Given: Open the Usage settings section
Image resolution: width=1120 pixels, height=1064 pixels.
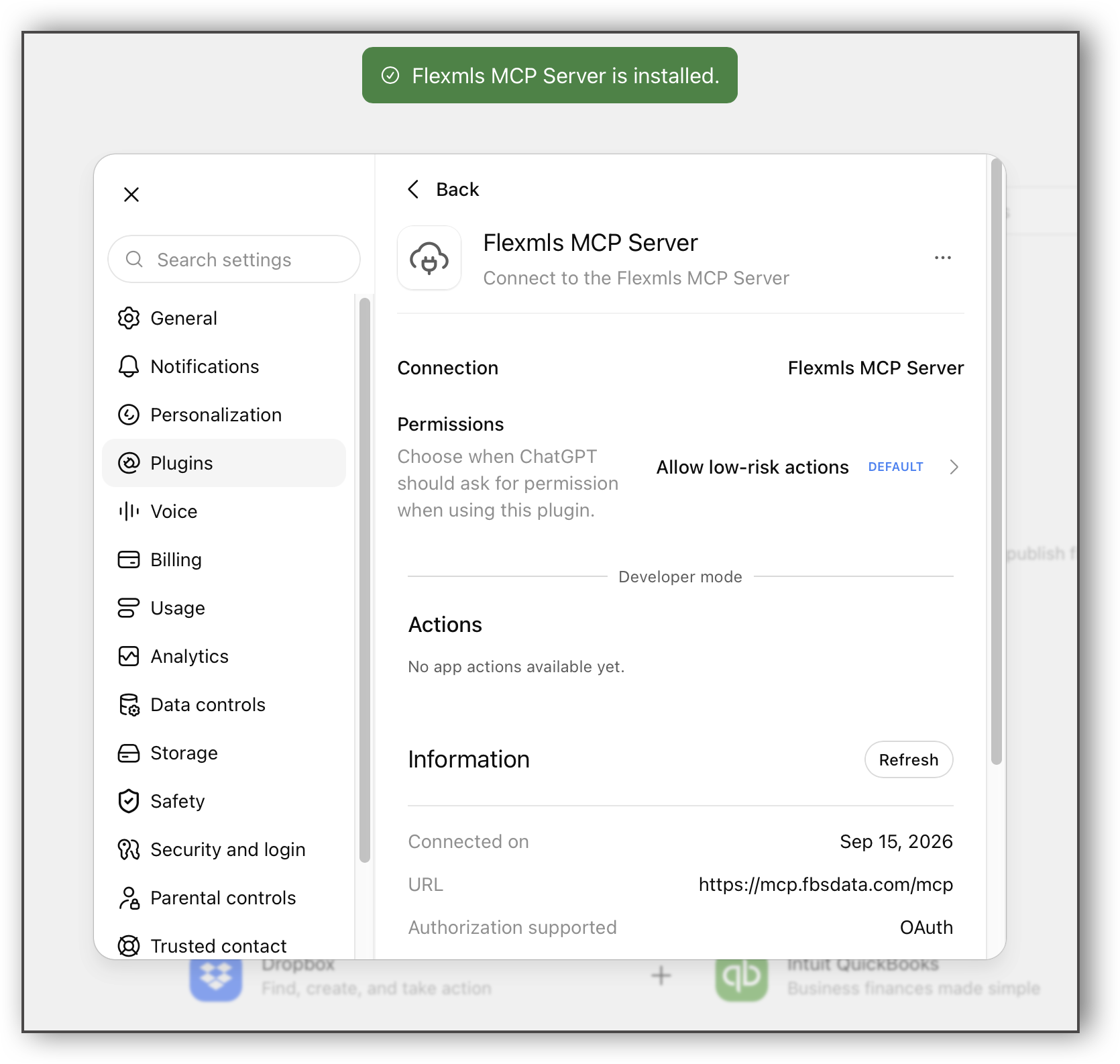Looking at the screenshot, I should [224, 608].
